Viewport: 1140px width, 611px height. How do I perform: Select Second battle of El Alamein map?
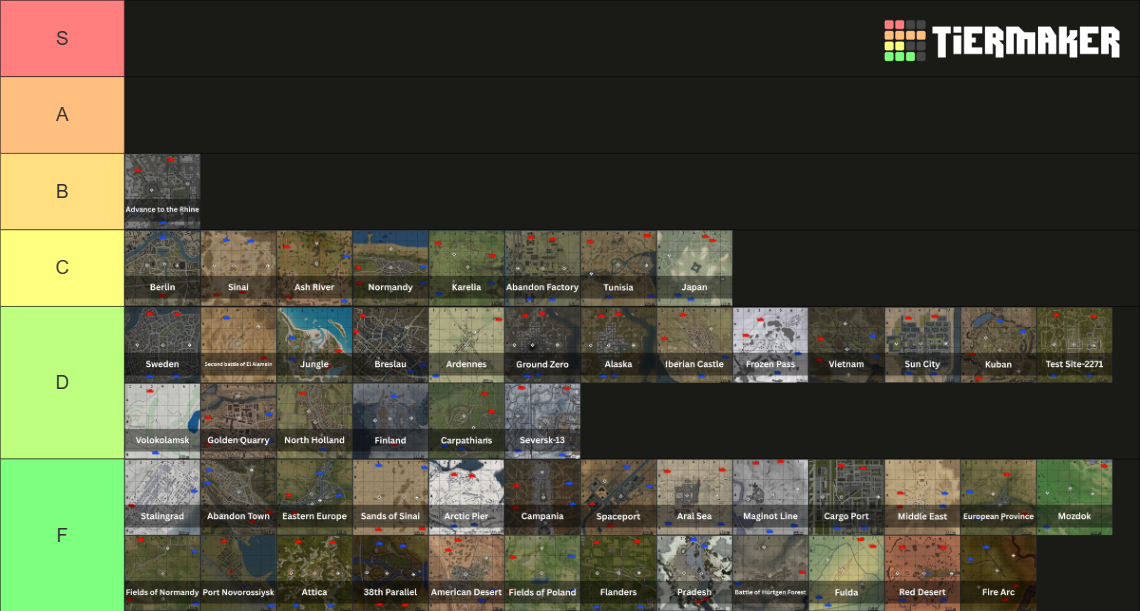point(238,345)
